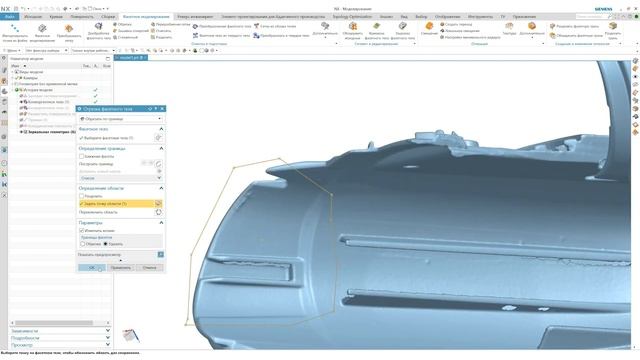Click the Применить button
The height and width of the screenshot is (360, 640).
121,267
